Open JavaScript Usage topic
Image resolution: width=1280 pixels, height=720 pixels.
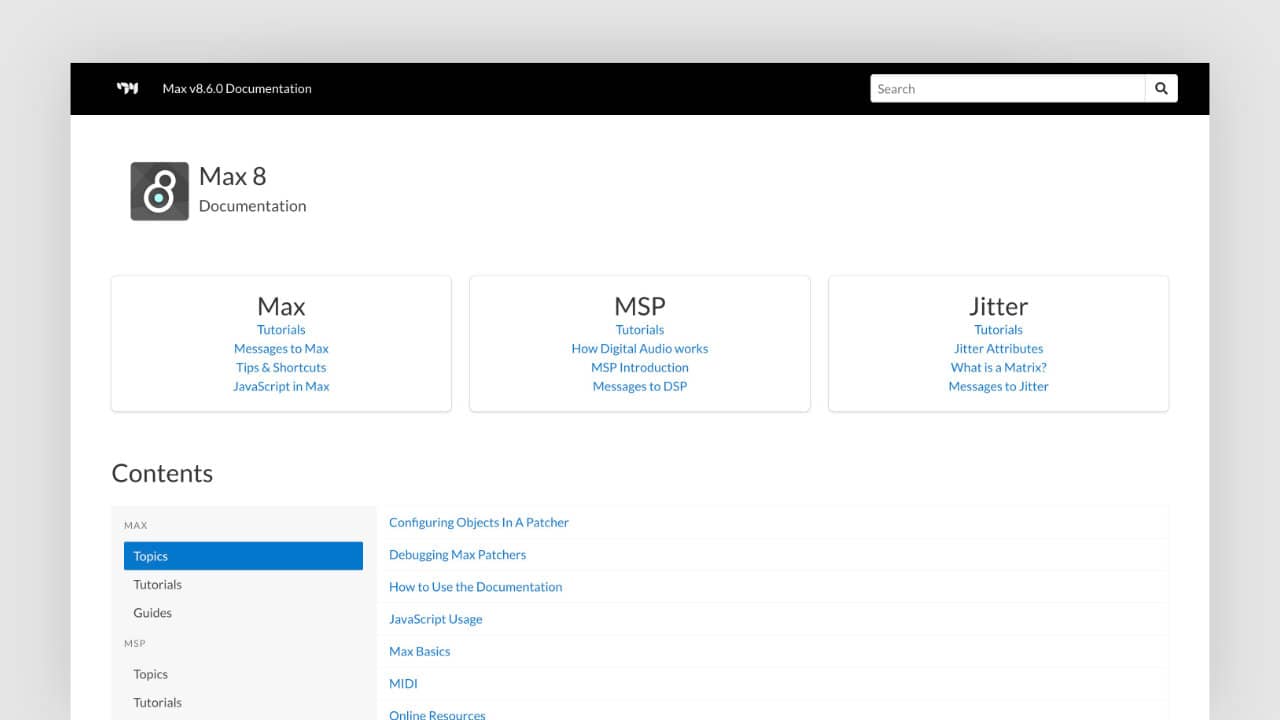coord(436,619)
